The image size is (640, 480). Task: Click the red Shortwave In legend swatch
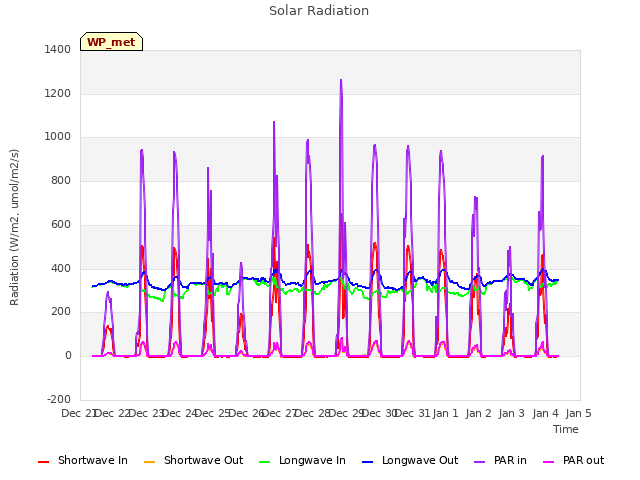point(43,462)
